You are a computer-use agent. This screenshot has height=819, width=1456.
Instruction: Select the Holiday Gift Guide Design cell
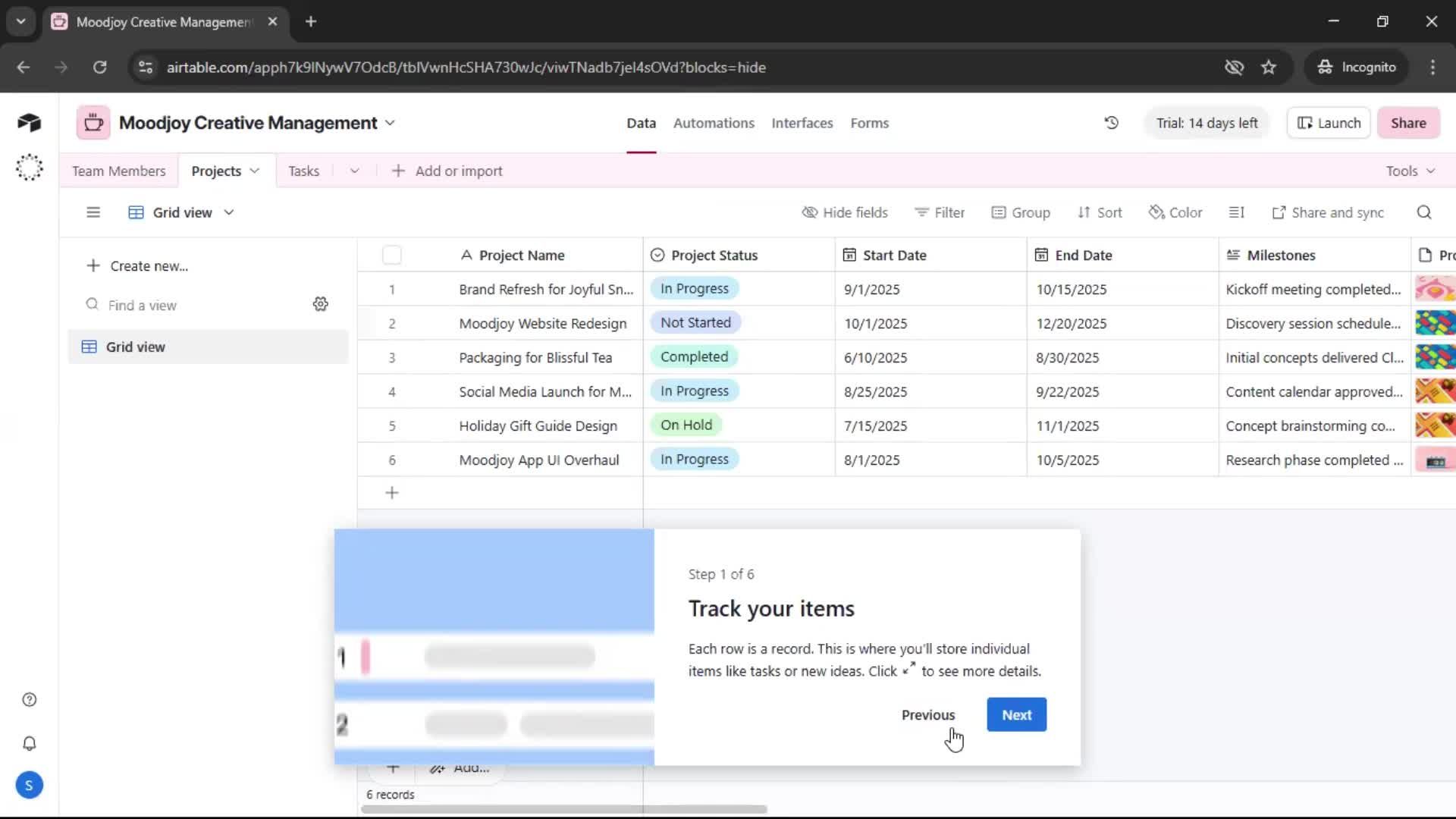pyautogui.click(x=538, y=426)
